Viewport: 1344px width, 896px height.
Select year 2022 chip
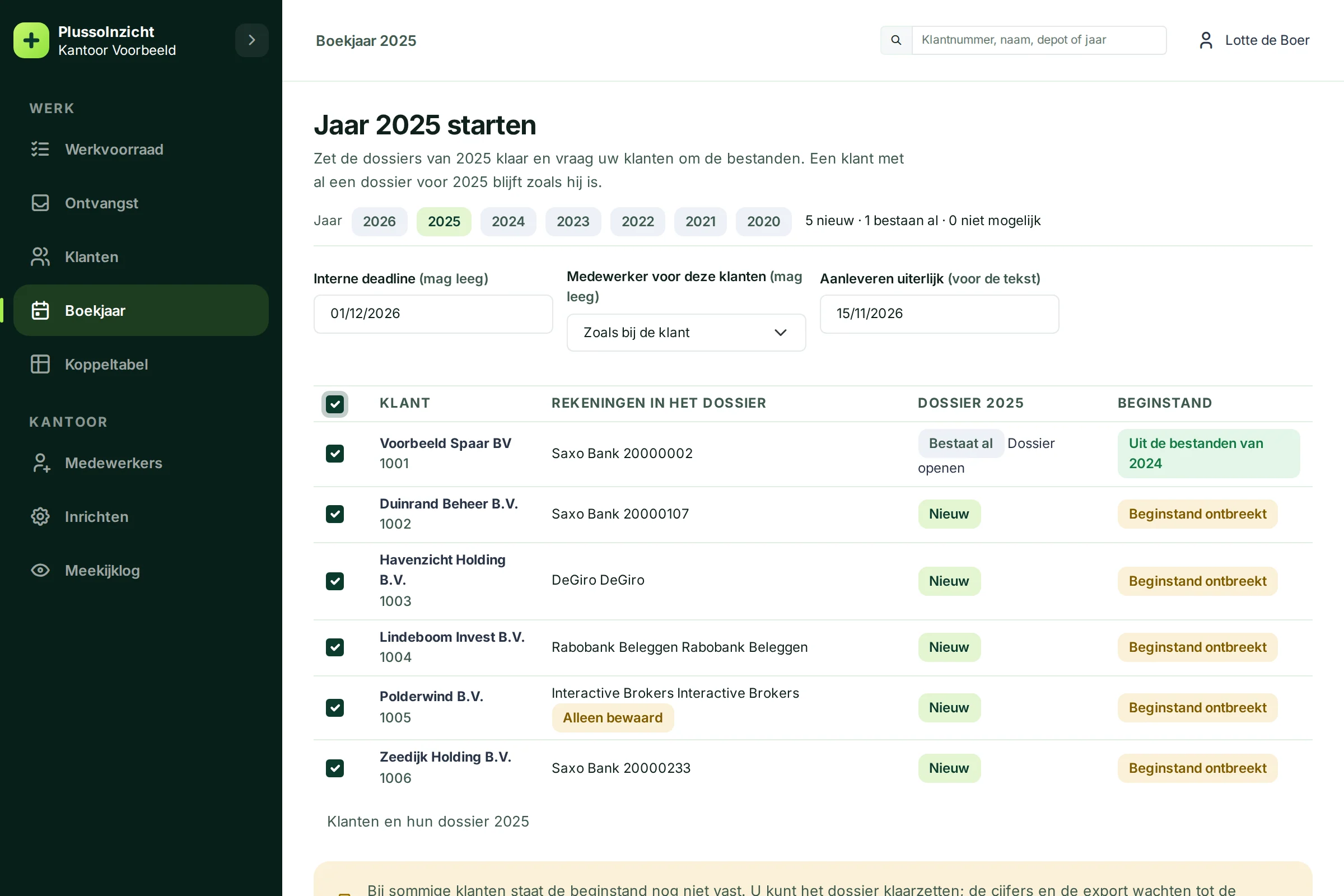coord(637,221)
